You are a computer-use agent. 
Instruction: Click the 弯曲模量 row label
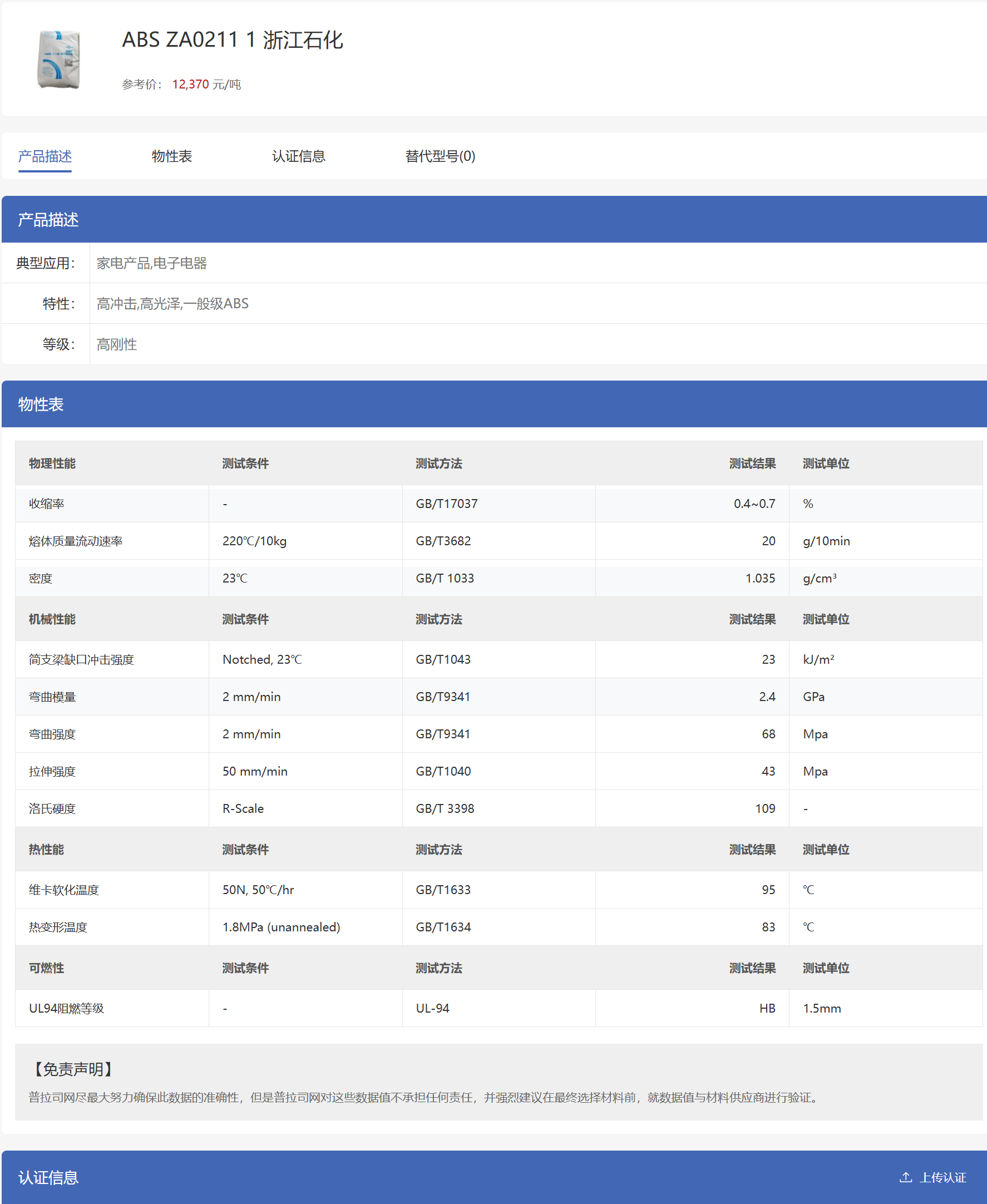(52, 697)
